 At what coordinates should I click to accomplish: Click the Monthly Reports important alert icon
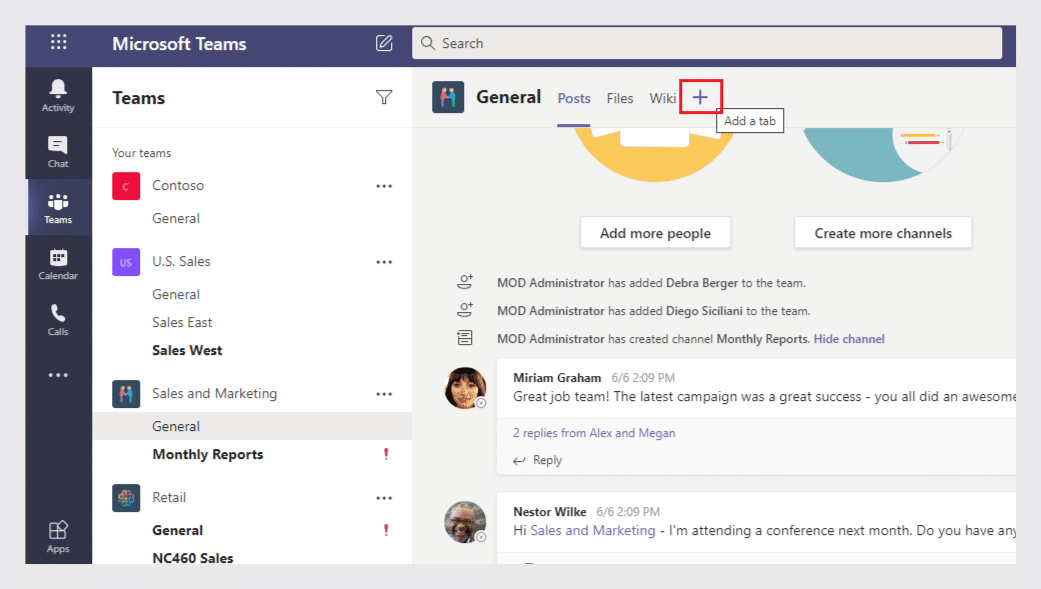pyautogui.click(x=386, y=454)
